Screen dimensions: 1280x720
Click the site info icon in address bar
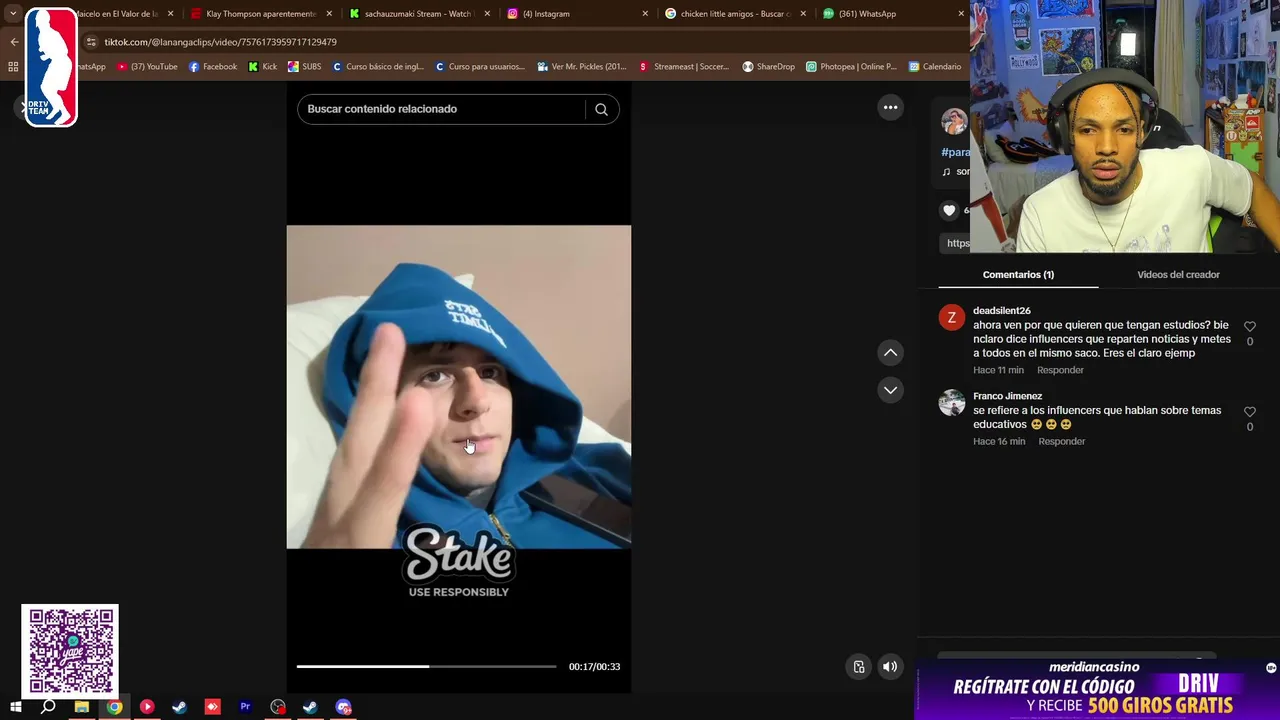coord(91,42)
